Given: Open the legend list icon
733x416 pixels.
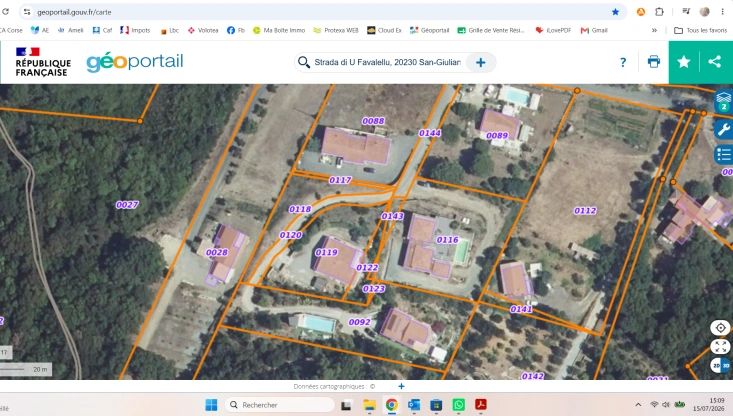Looking at the screenshot, I should [x=724, y=155].
